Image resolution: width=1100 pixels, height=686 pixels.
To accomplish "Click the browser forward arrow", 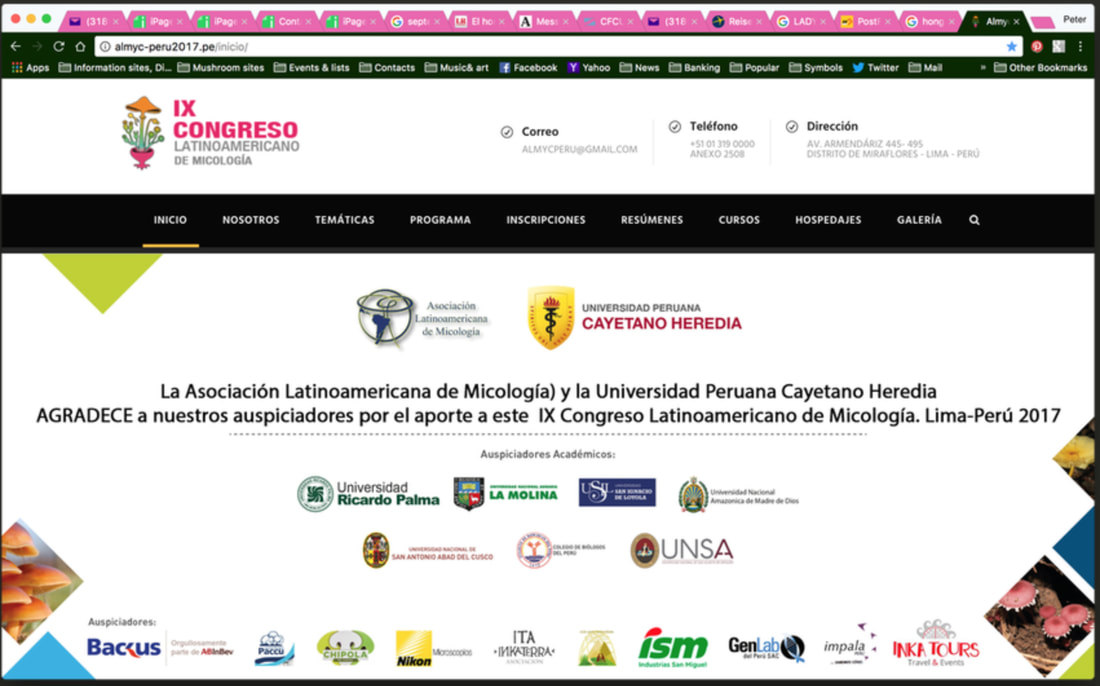I will pyautogui.click(x=37, y=46).
